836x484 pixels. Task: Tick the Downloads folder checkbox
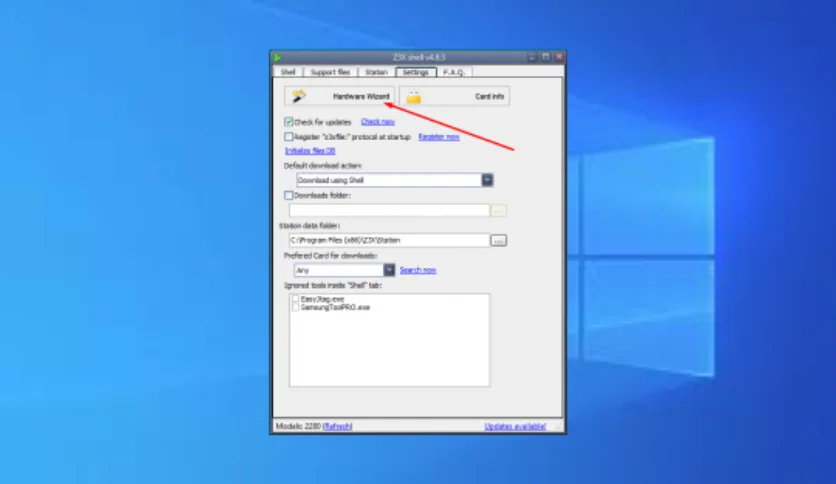(x=288, y=196)
